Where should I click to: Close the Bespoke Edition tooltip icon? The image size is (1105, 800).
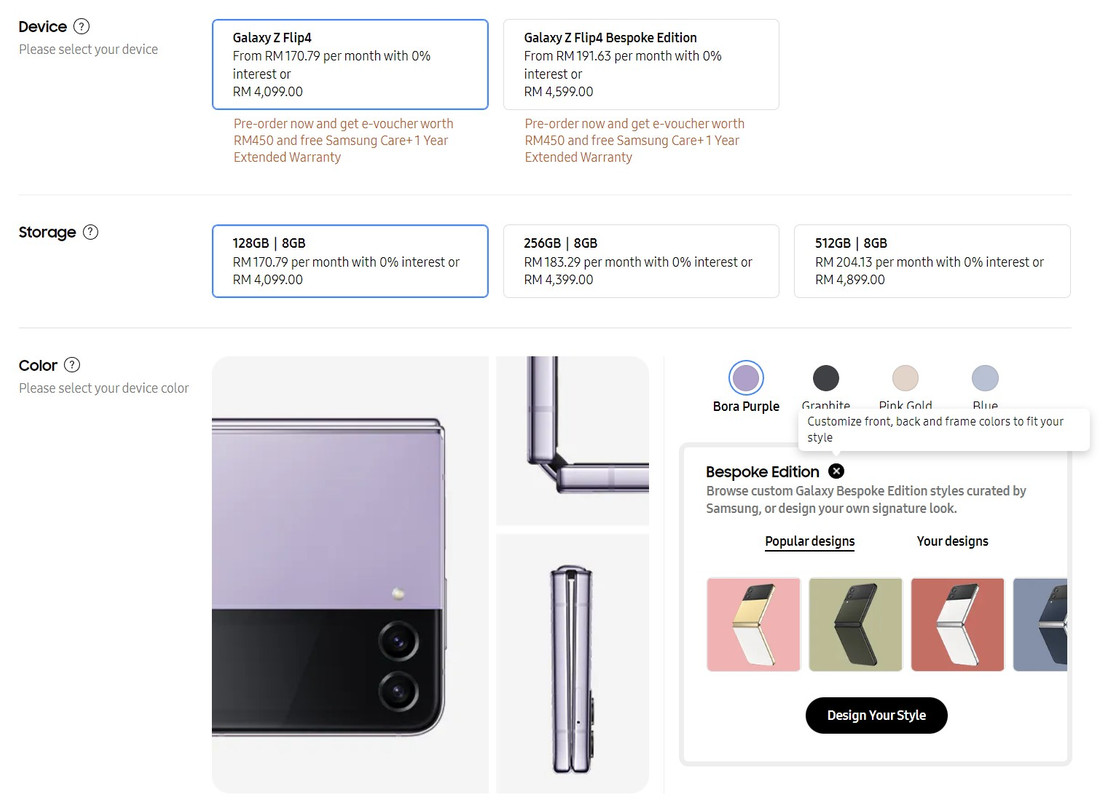pyautogui.click(x=837, y=471)
